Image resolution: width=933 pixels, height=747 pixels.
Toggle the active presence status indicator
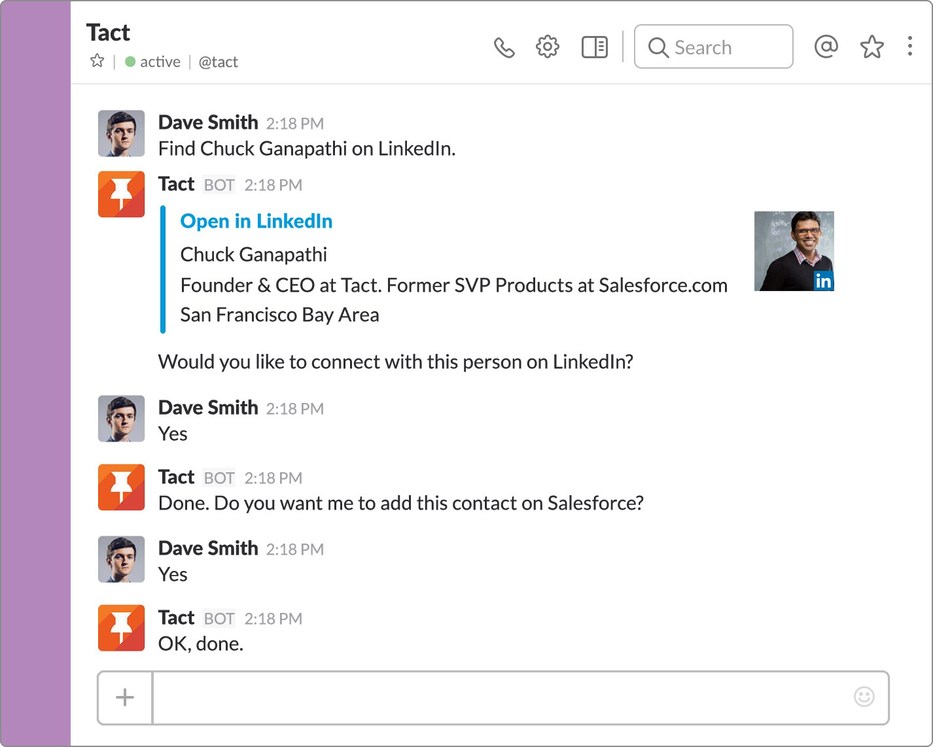tap(129, 62)
